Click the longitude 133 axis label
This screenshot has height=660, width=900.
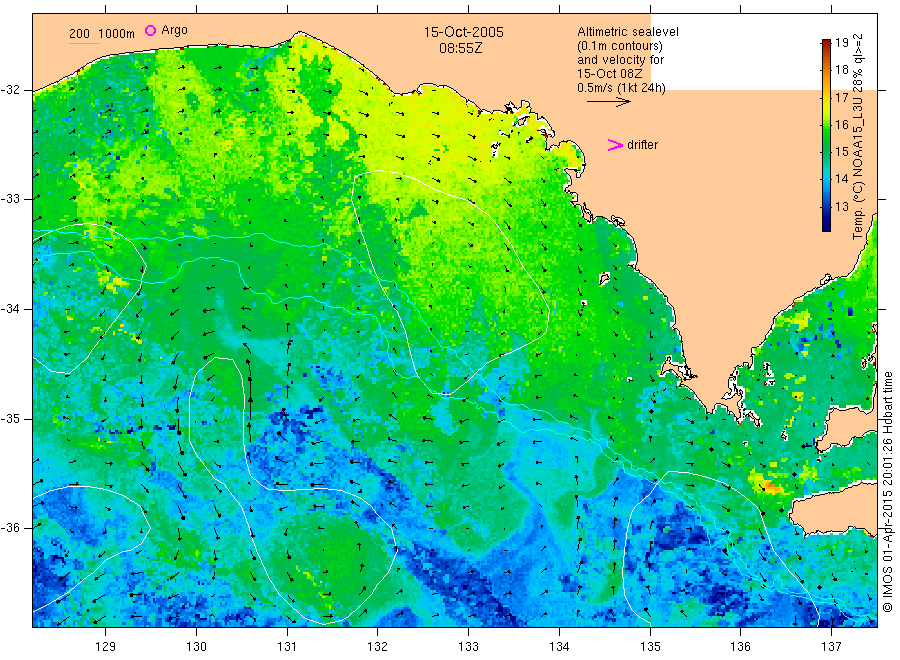click(468, 647)
